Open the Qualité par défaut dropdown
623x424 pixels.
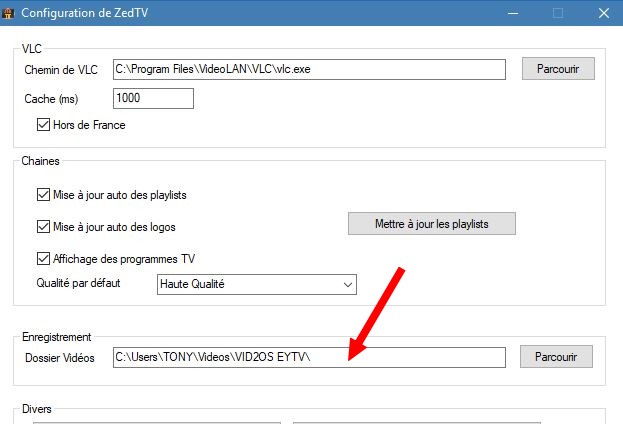[x=257, y=285]
